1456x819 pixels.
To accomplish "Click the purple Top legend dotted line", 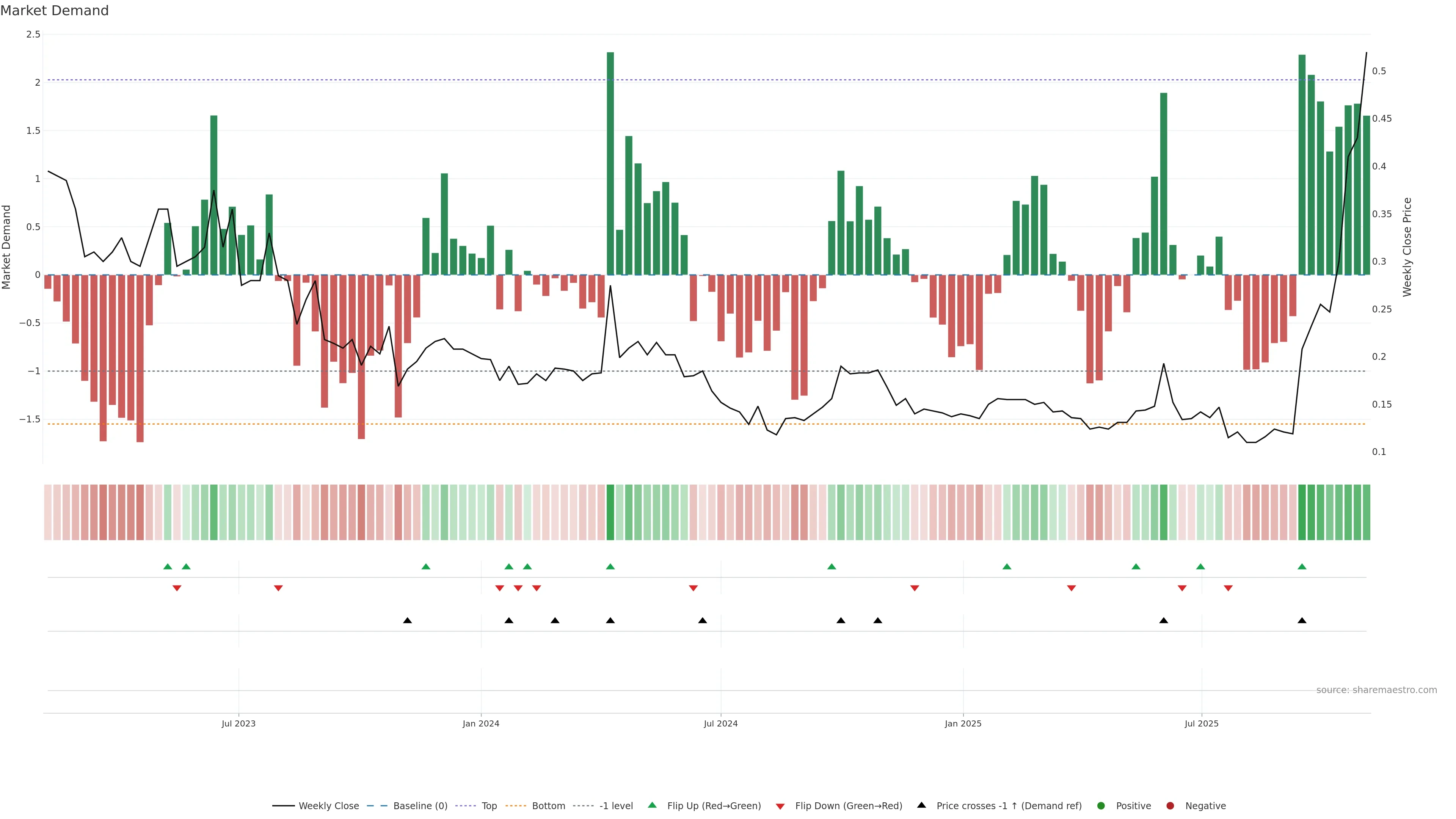I will click(465, 805).
